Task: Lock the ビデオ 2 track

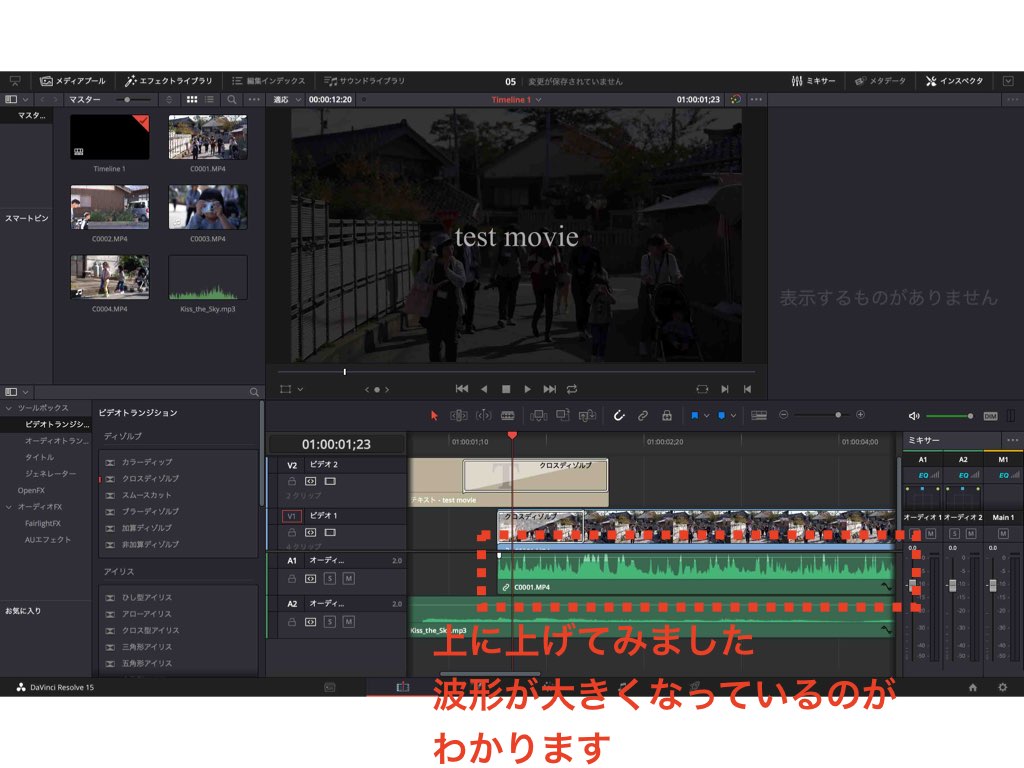Action: 292,481
